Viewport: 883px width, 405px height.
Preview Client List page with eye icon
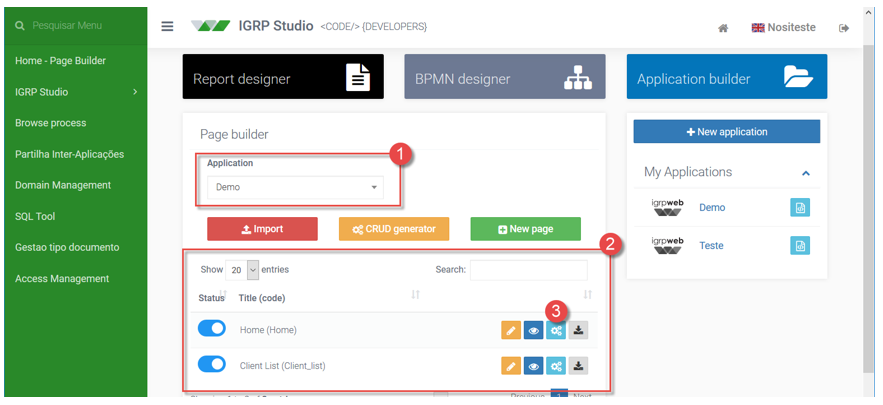(x=533, y=366)
